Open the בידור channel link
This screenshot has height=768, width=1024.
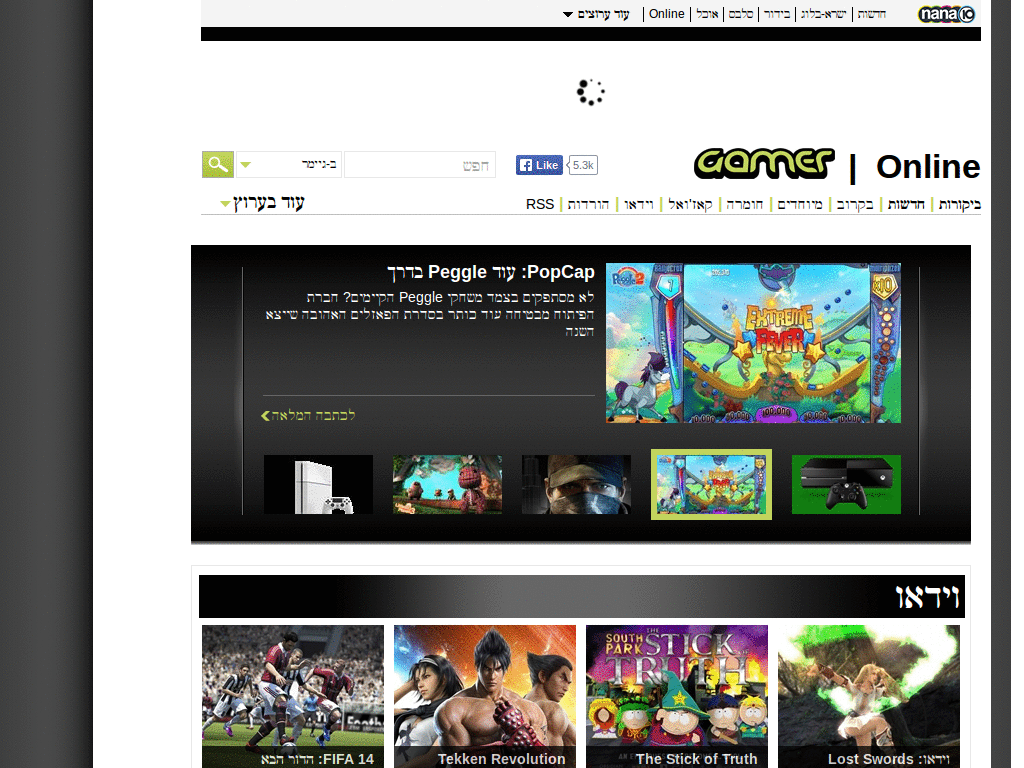[x=777, y=14]
